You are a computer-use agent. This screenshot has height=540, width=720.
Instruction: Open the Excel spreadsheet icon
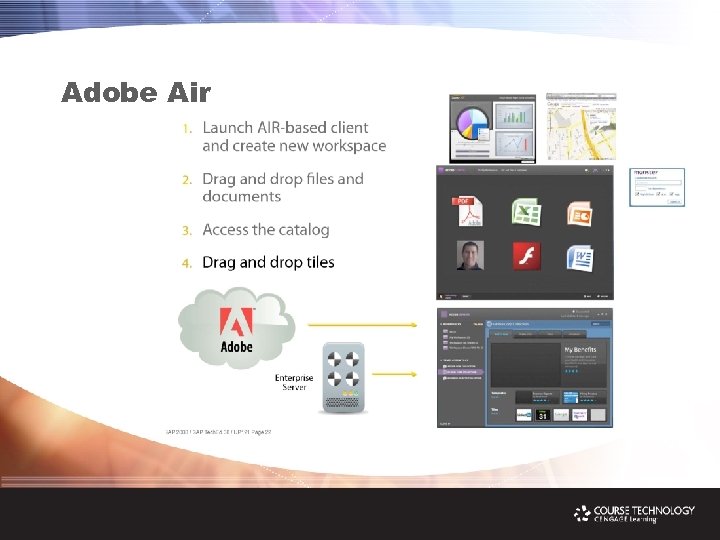point(527,212)
